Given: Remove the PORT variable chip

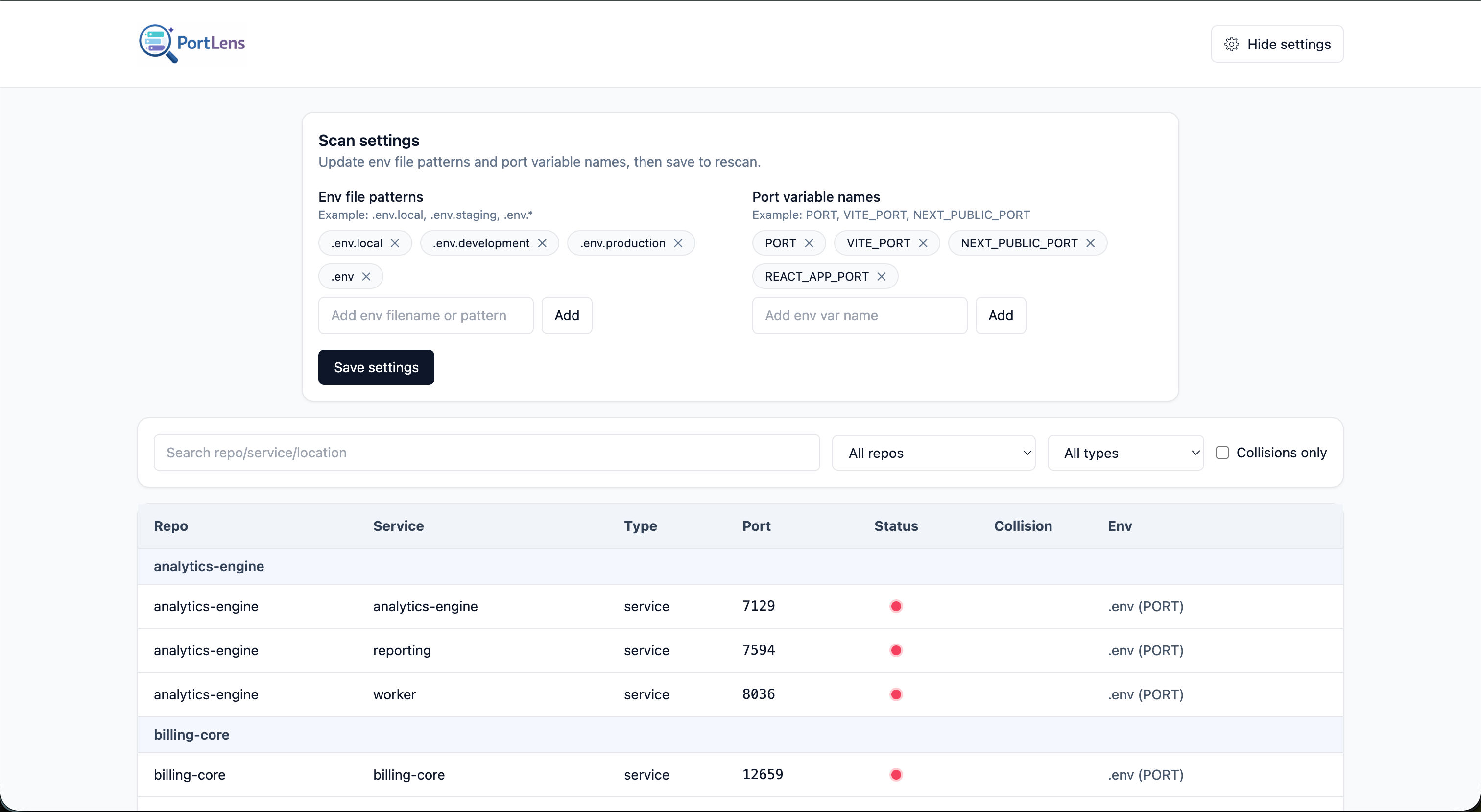Looking at the screenshot, I should [810, 243].
